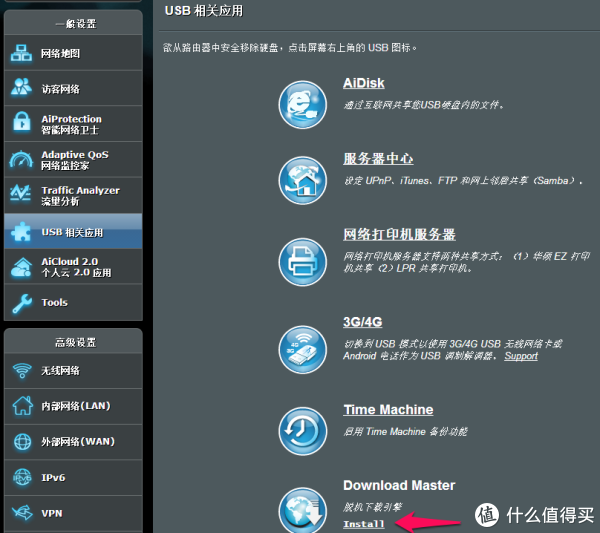Go to 访客网络 in the sidebar
The width and height of the screenshot is (600, 533).
73,88
